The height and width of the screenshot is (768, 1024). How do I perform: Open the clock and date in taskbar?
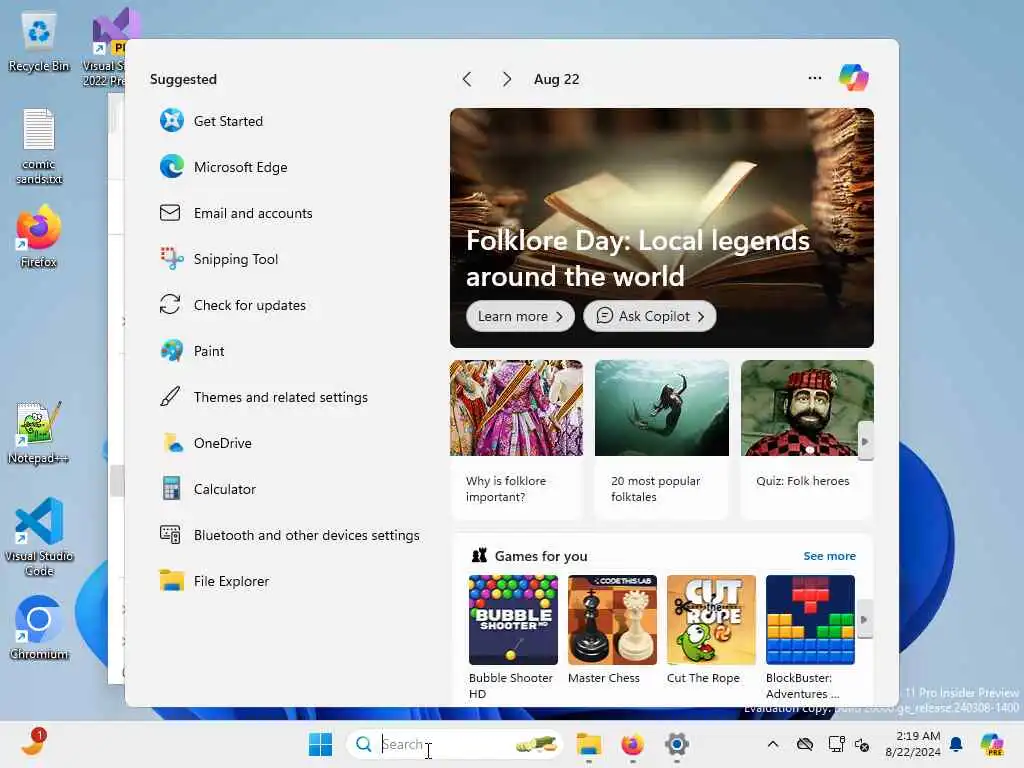pos(912,744)
